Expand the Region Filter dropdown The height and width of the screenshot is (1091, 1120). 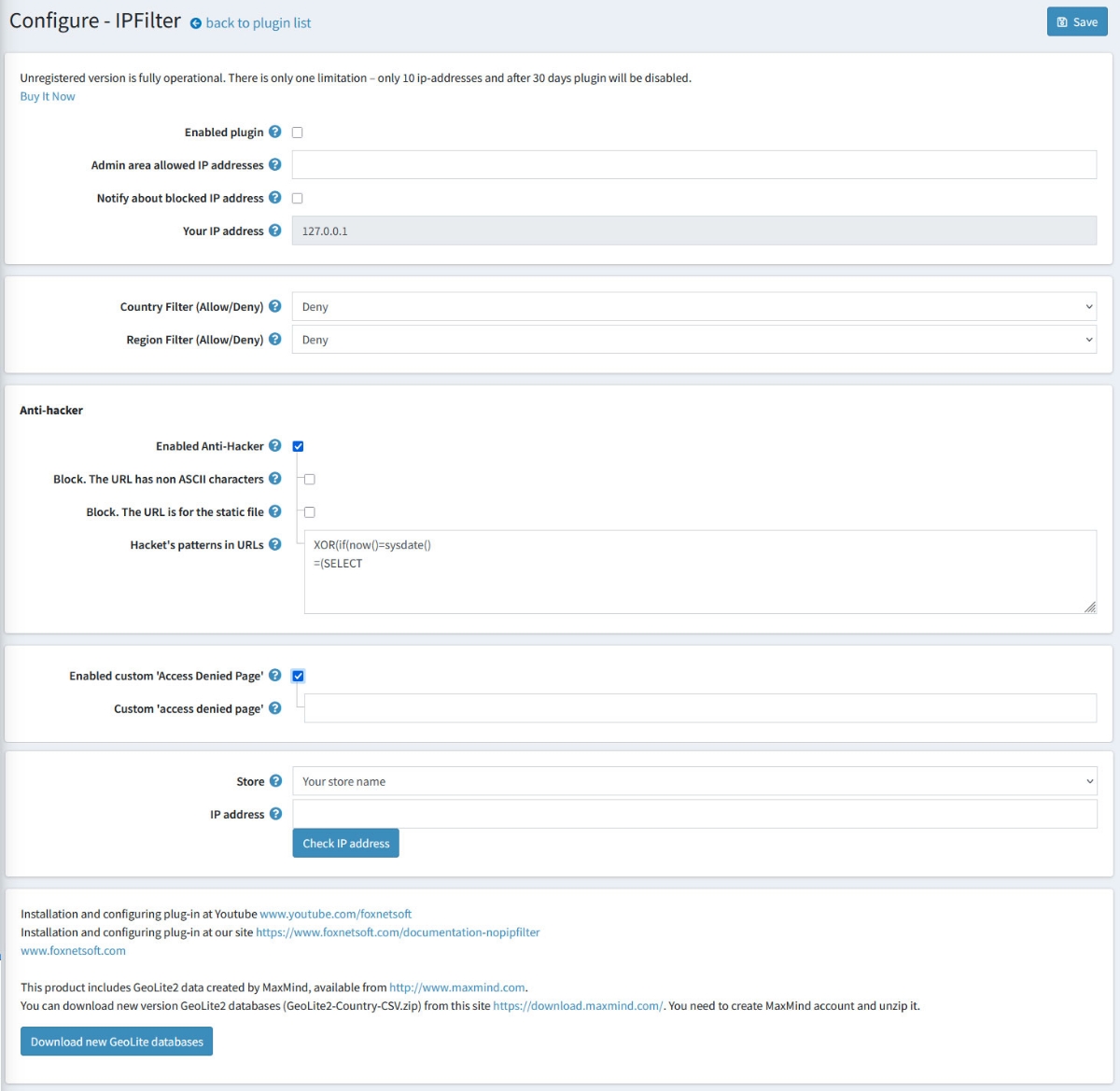[693, 340]
